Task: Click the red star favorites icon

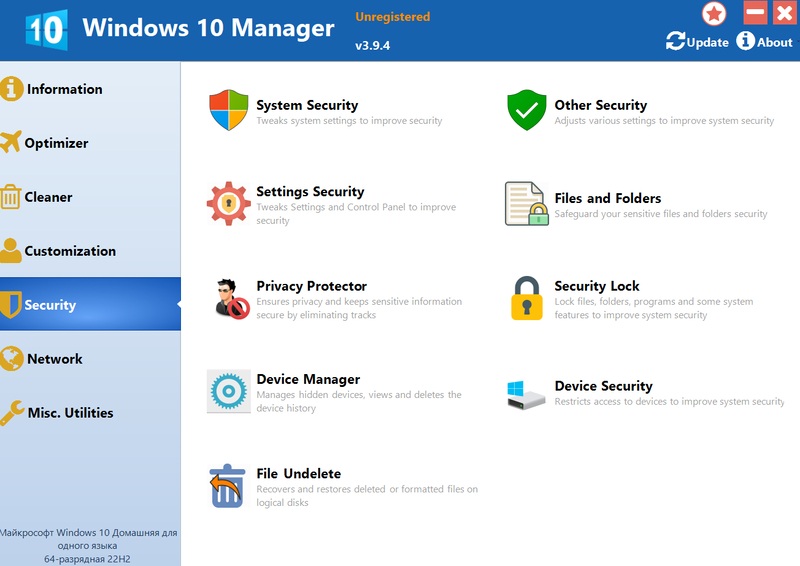Action: pos(714,13)
